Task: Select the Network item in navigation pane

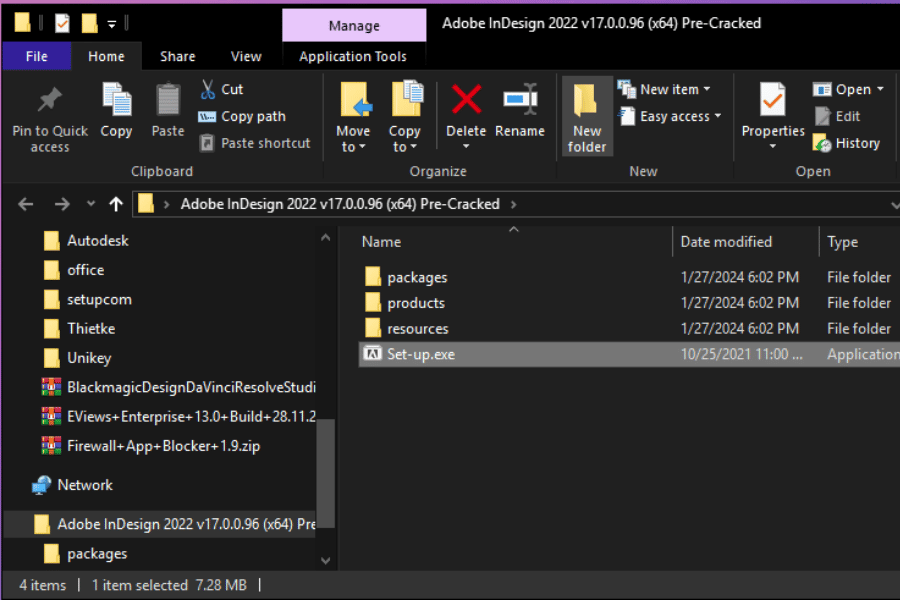Action: (85, 485)
